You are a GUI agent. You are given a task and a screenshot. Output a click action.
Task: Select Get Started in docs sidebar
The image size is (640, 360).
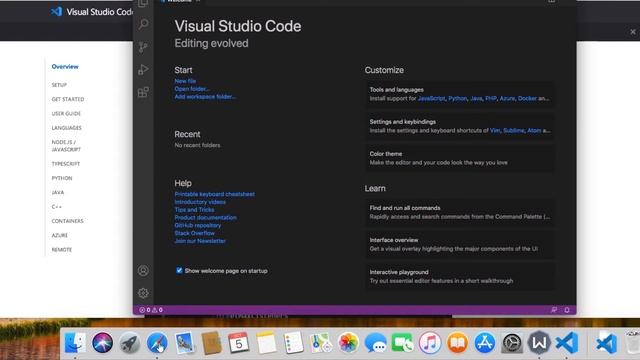pyautogui.click(x=68, y=99)
